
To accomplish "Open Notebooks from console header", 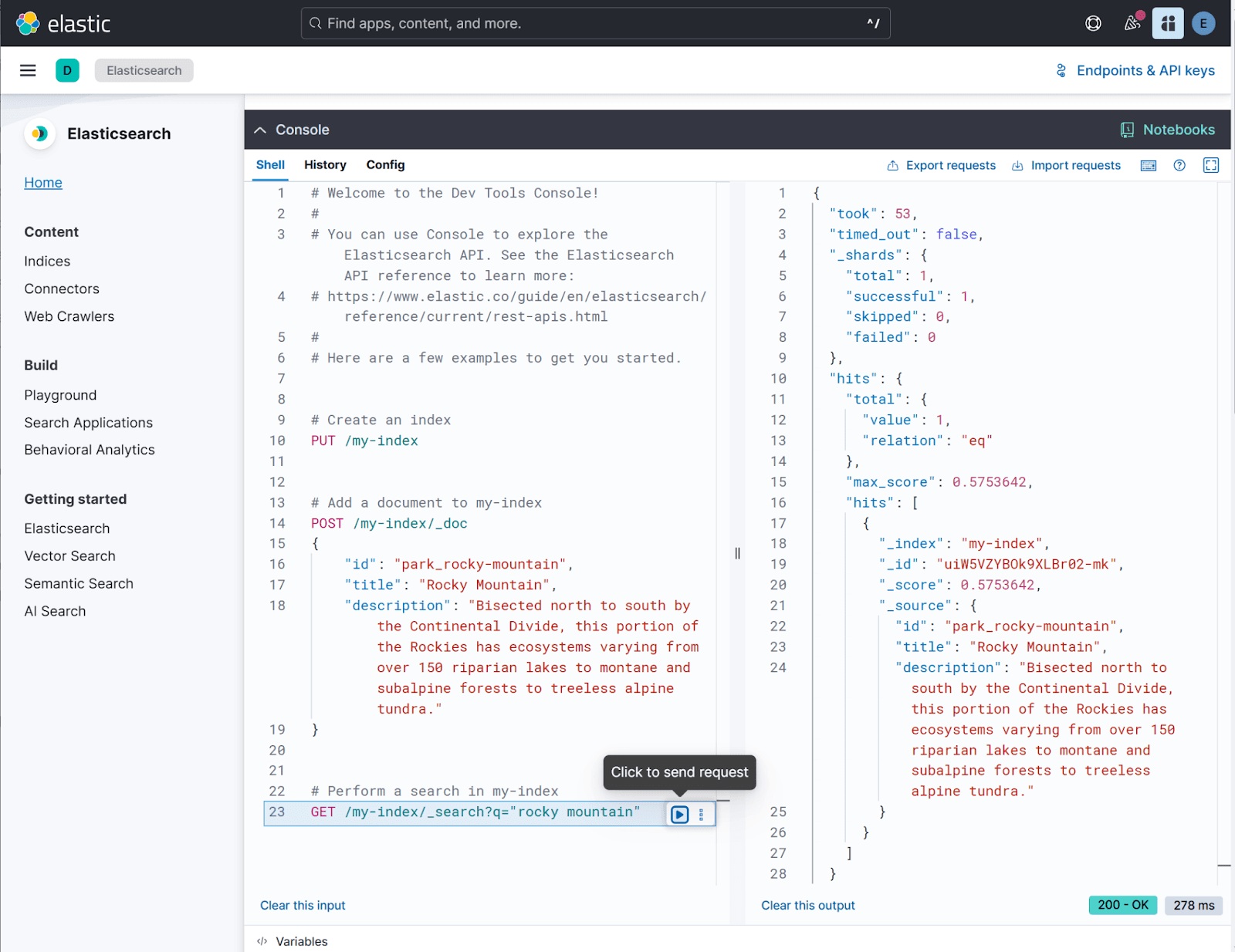I will click(1168, 130).
